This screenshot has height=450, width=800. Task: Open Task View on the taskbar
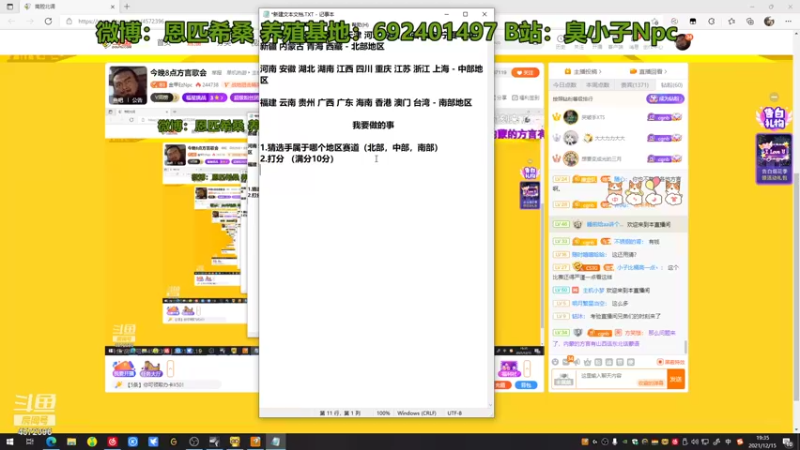[30, 441]
